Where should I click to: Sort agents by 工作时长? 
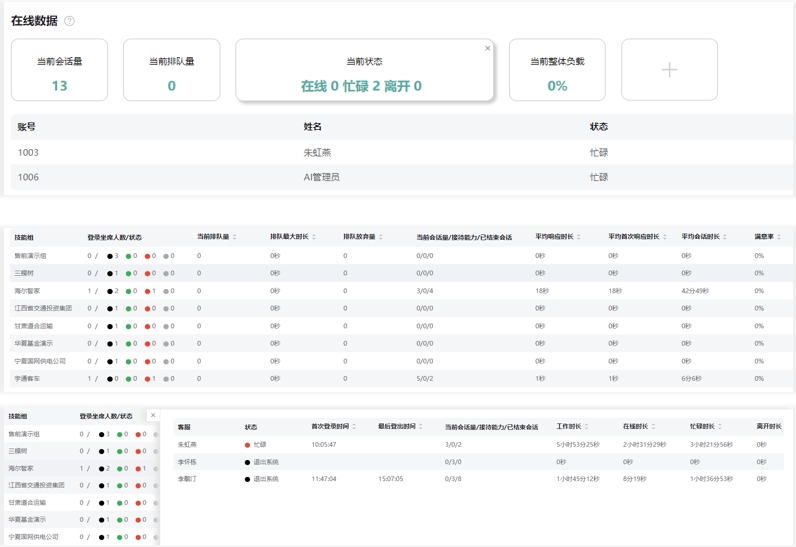pyautogui.click(x=586, y=427)
